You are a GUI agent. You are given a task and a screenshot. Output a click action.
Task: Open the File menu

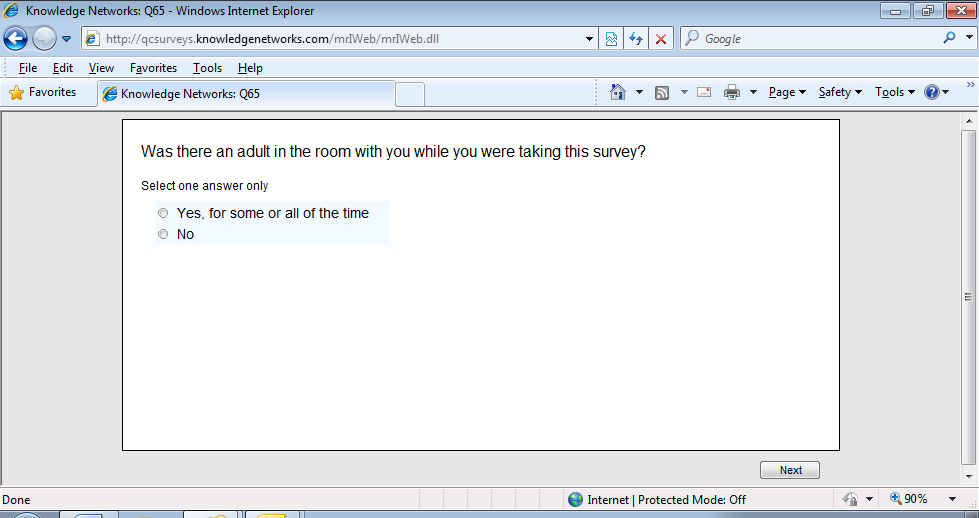pos(27,68)
